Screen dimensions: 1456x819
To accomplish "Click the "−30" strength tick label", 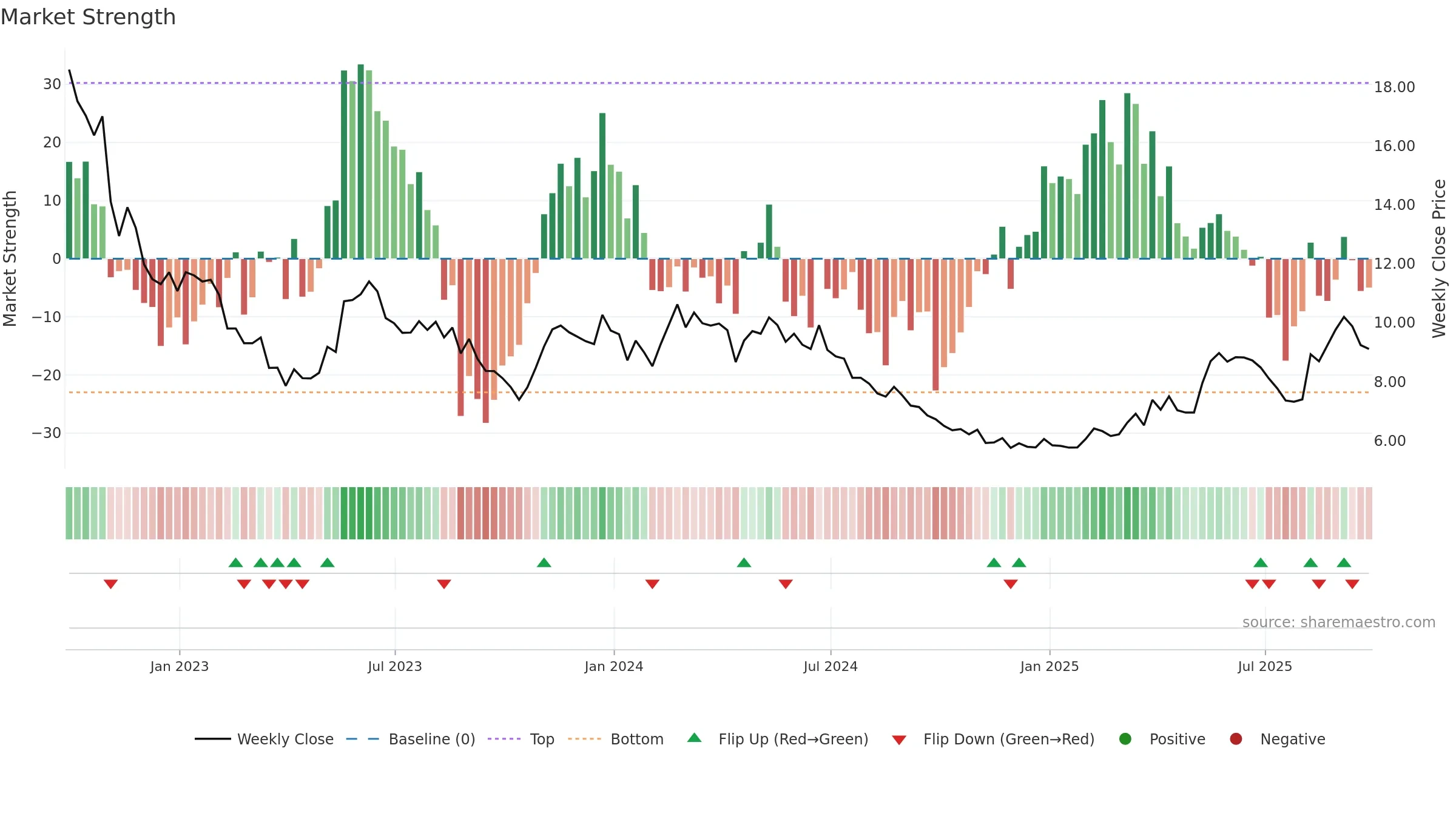I will pyautogui.click(x=47, y=433).
